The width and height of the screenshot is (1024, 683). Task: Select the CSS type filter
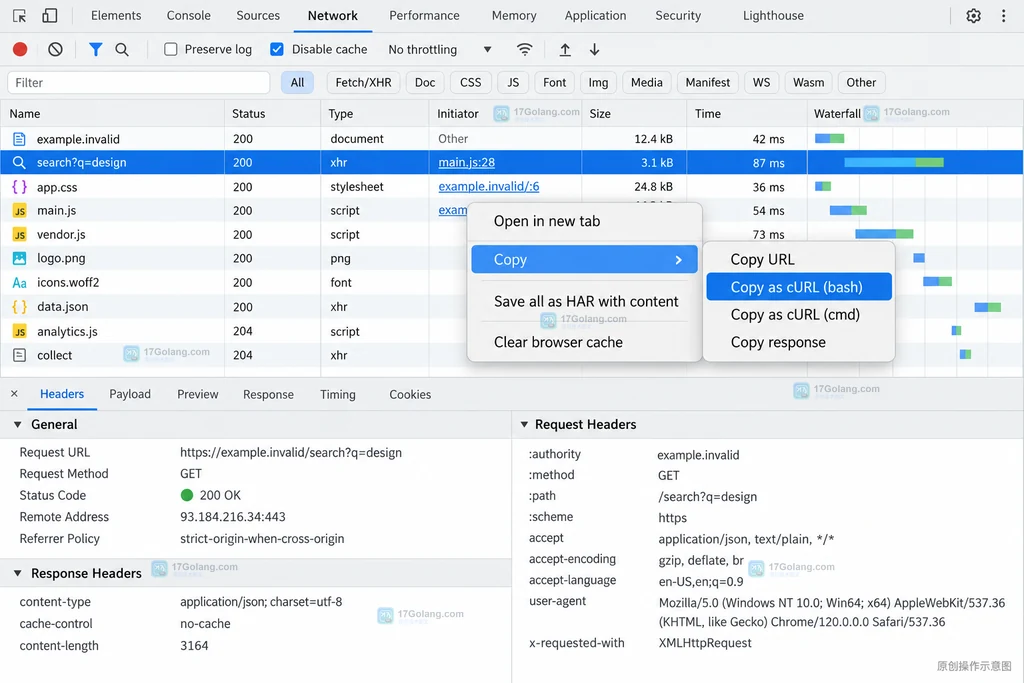[470, 82]
